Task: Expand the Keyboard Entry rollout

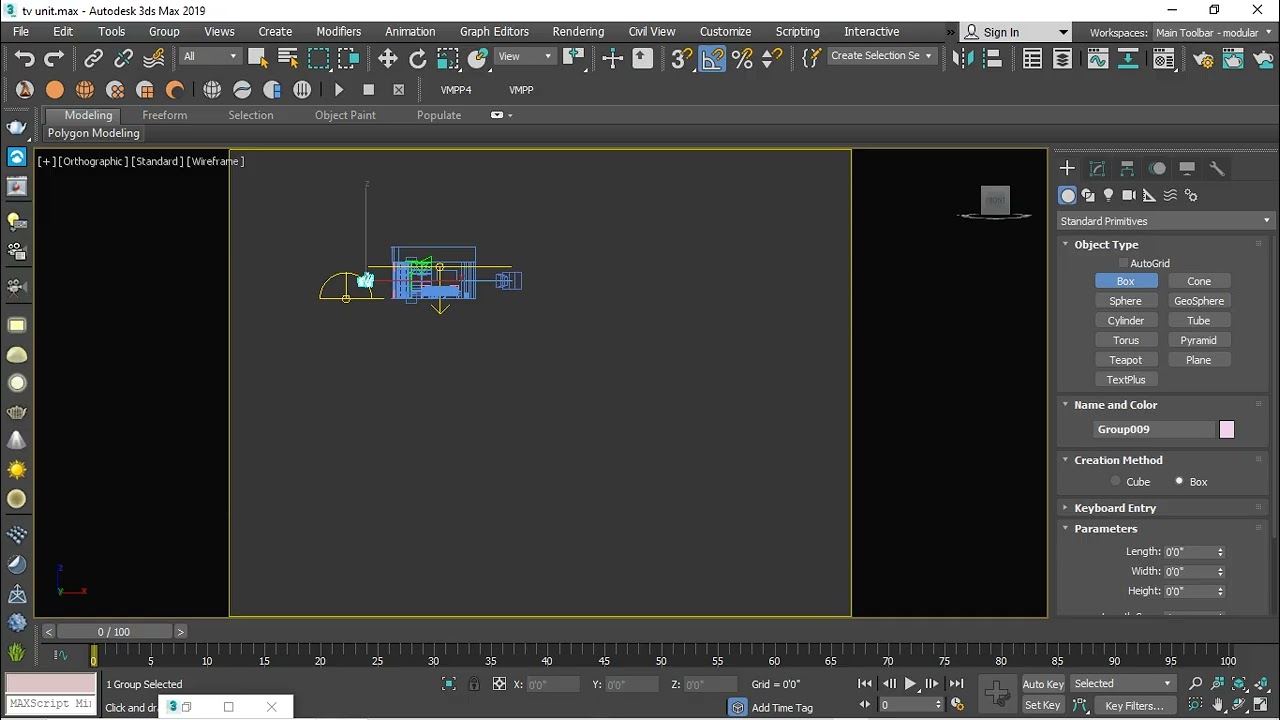Action: (x=1114, y=508)
